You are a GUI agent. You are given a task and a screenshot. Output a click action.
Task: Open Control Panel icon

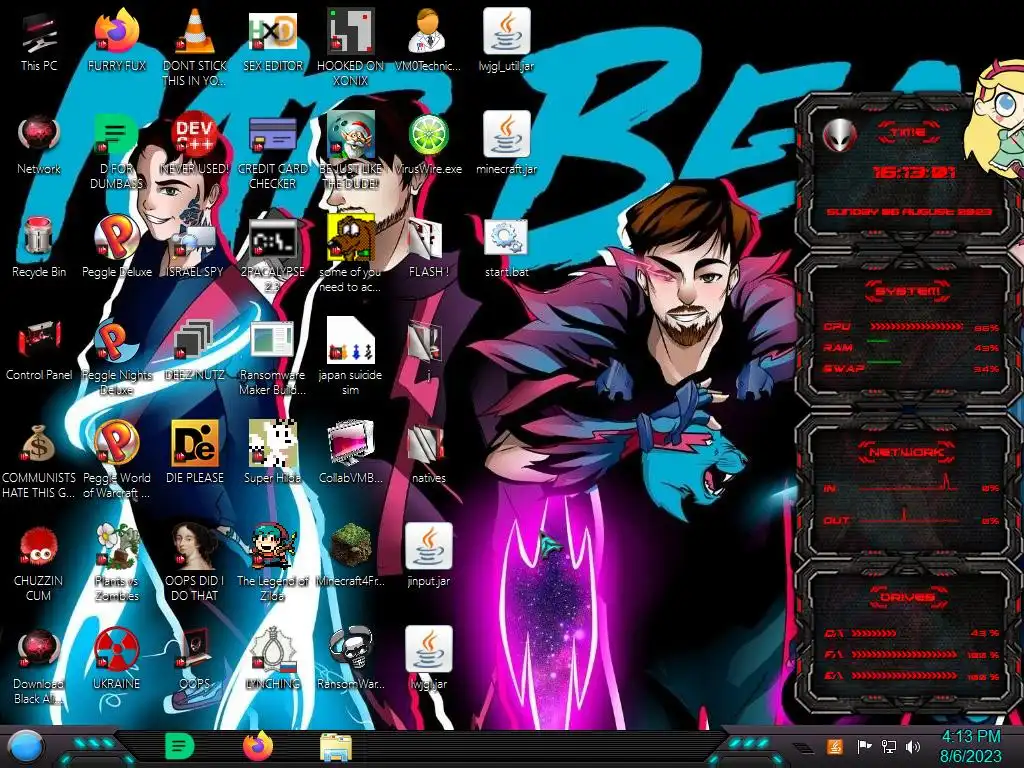click(x=39, y=351)
